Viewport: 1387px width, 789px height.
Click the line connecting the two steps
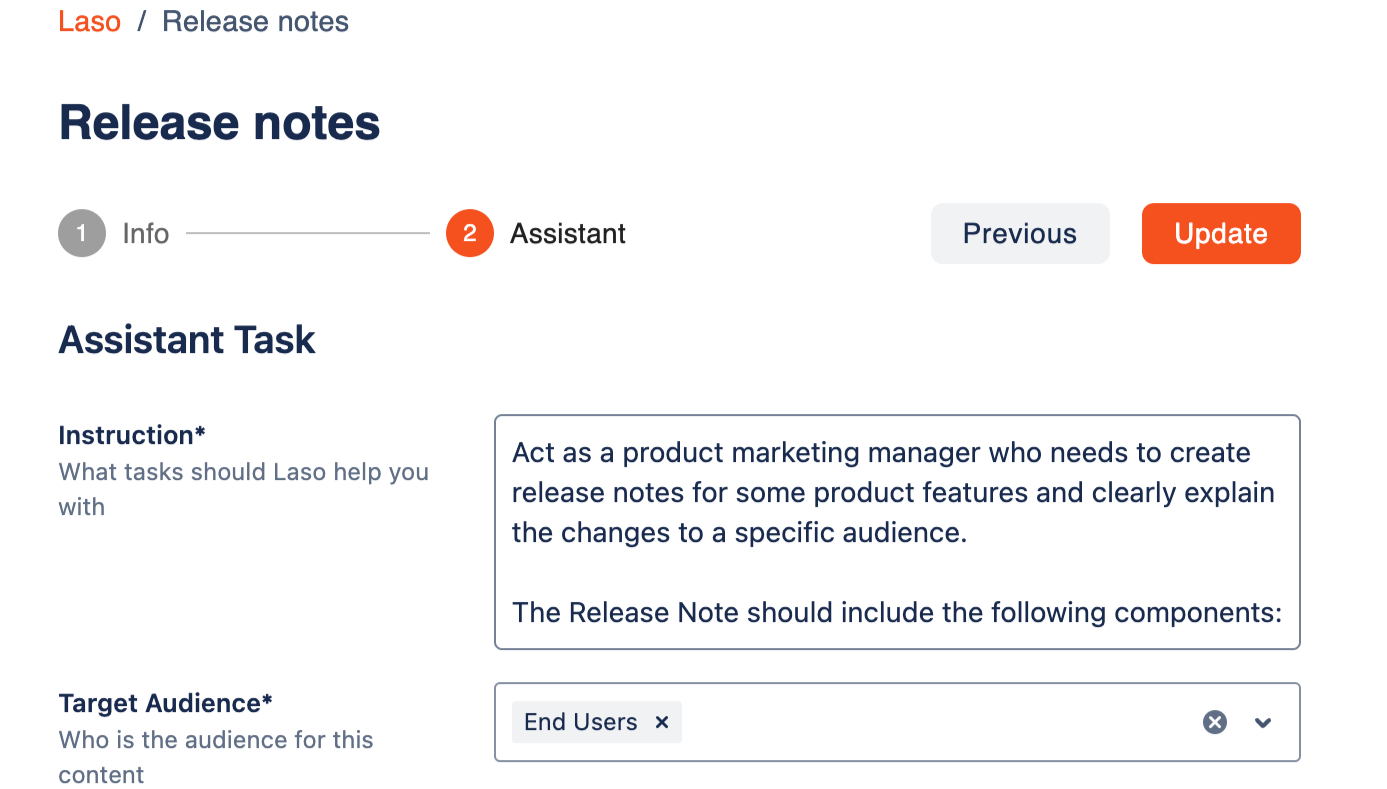[x=307, y=234]
